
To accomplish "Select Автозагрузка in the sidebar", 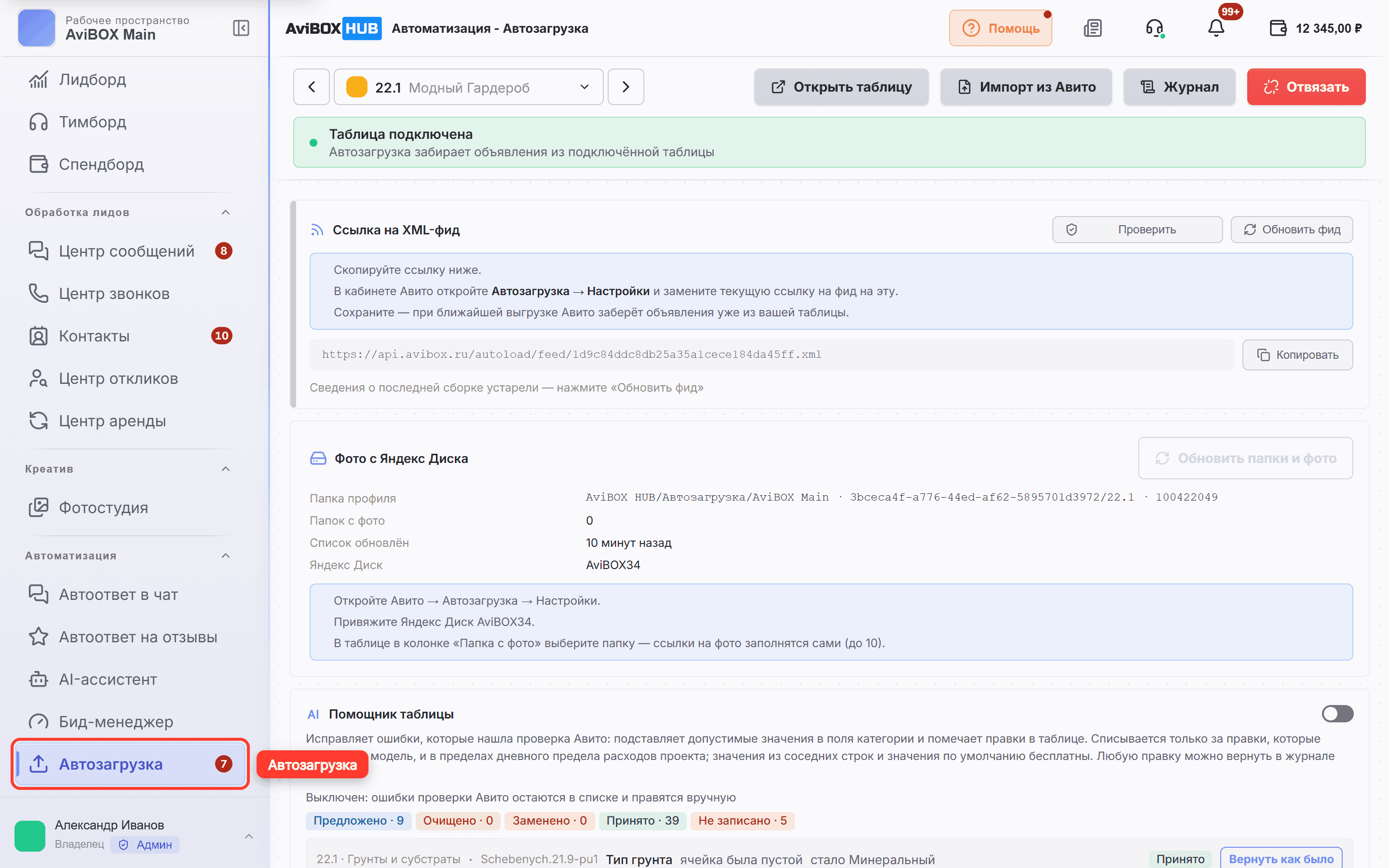I will (130, 764).
